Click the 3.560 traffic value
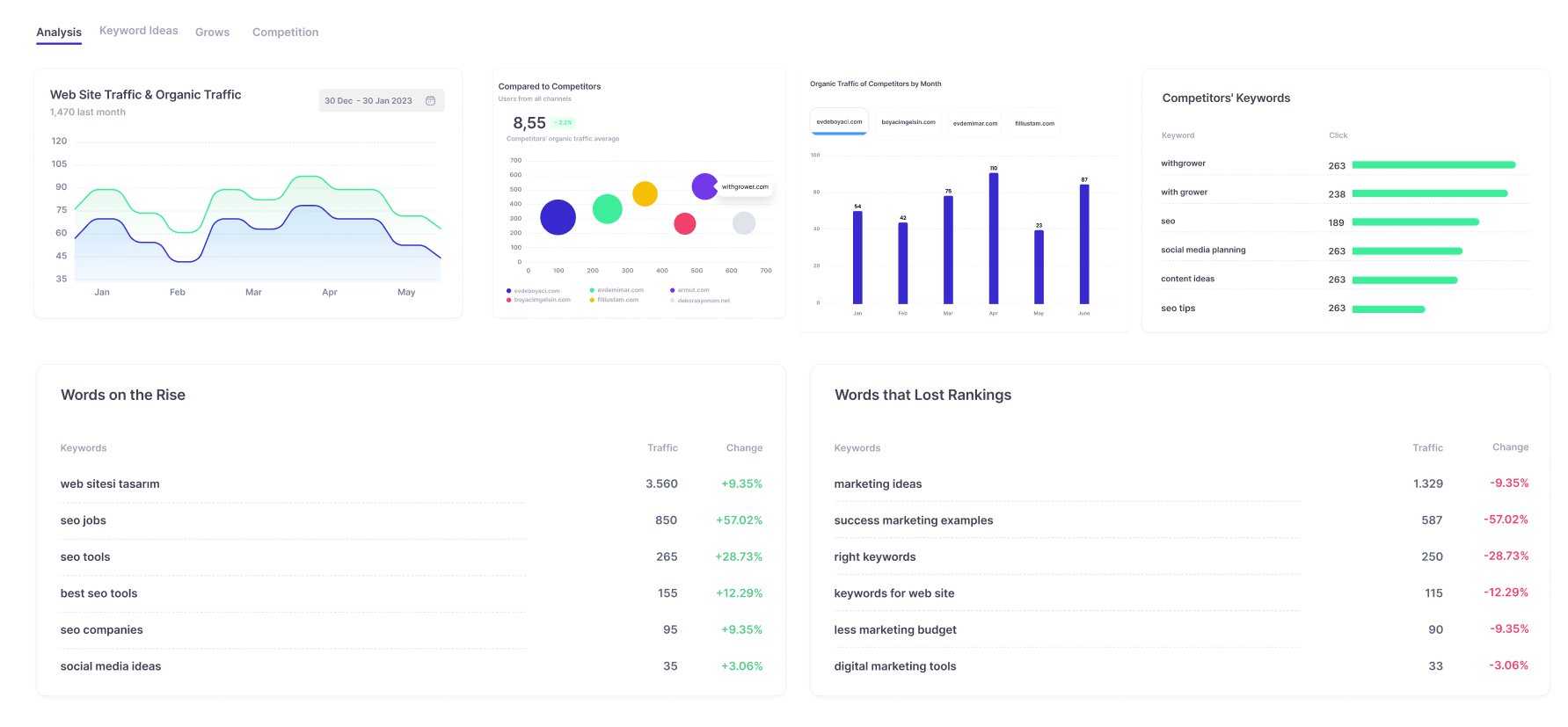The height and width of the screenshot is (727, 1568). tap(661, 484)
